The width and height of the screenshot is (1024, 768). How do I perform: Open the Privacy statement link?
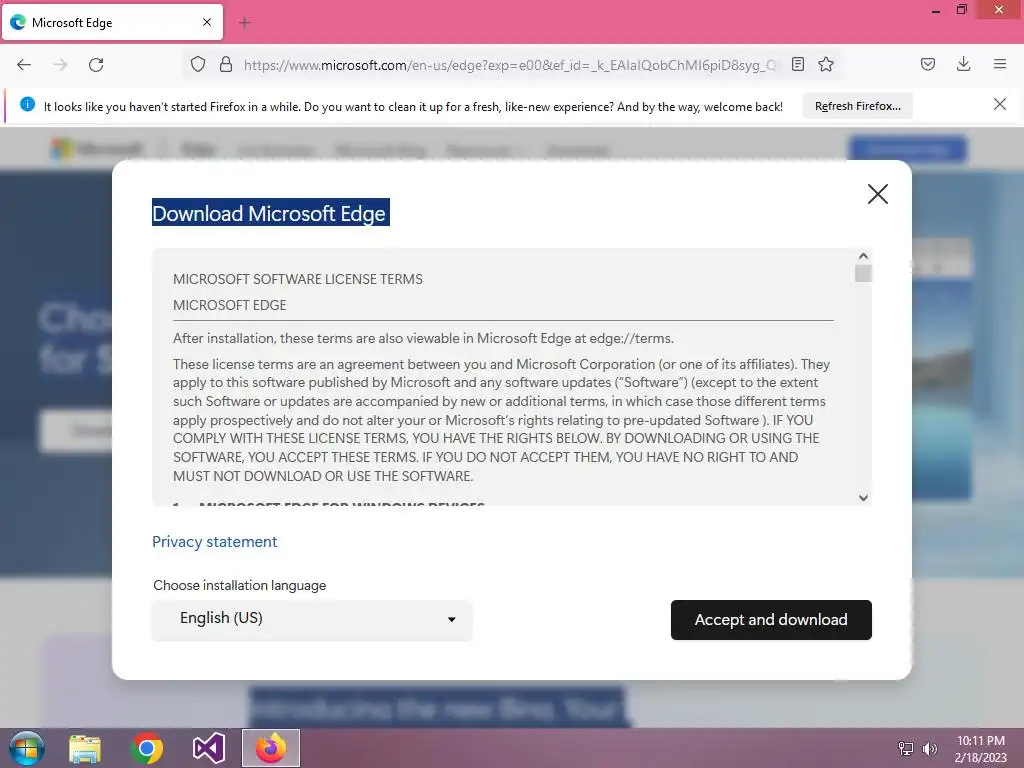click(x=215, y=542)
